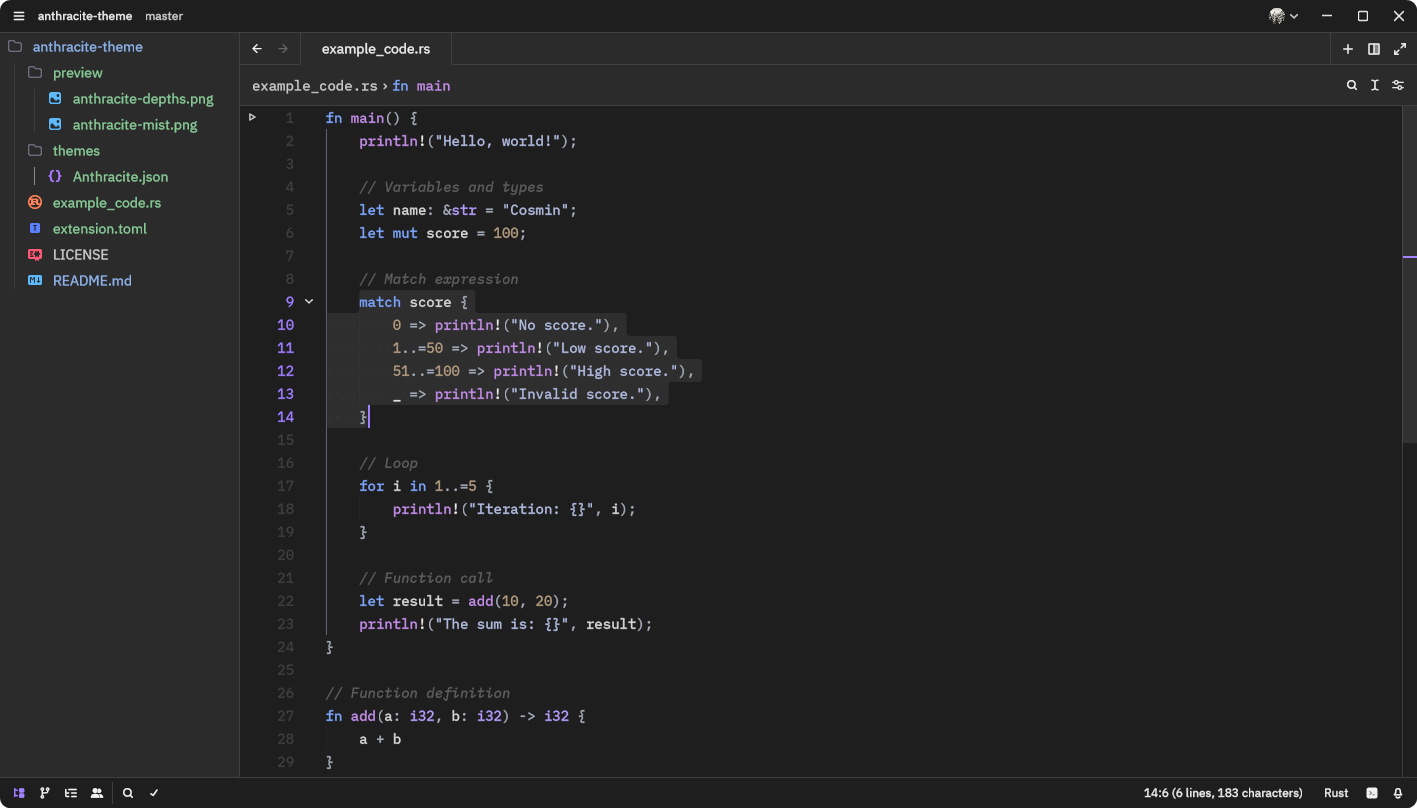Open editor controls sliders icon
This screenshot has width=1417, height=808.
pos(1398,86)
